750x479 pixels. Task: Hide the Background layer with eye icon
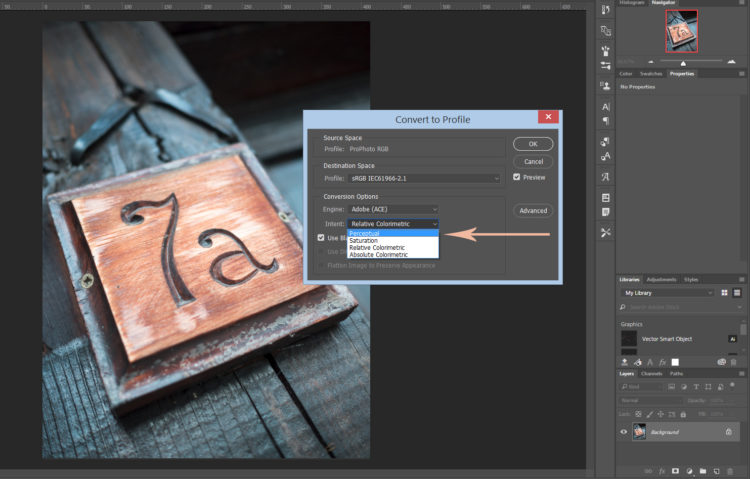625,432
